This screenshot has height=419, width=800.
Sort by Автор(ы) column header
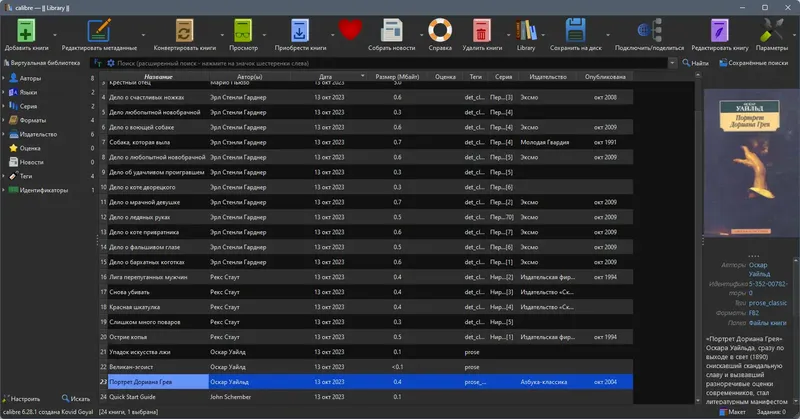point(249,77)
